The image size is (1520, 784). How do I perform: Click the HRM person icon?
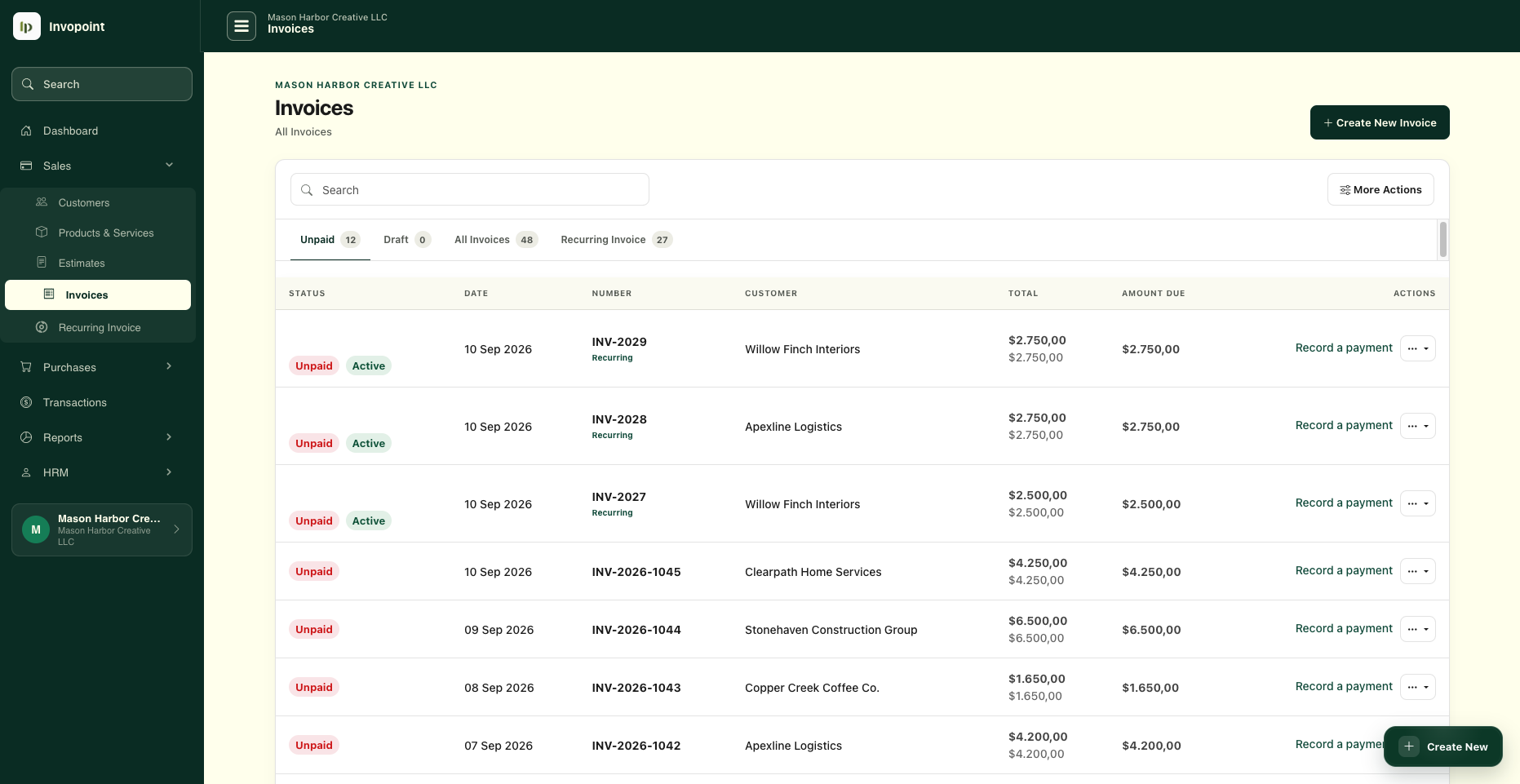26,472
